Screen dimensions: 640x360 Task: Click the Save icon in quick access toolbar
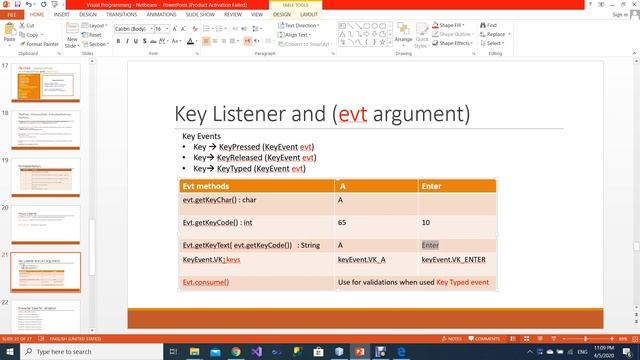pos(18,4)
